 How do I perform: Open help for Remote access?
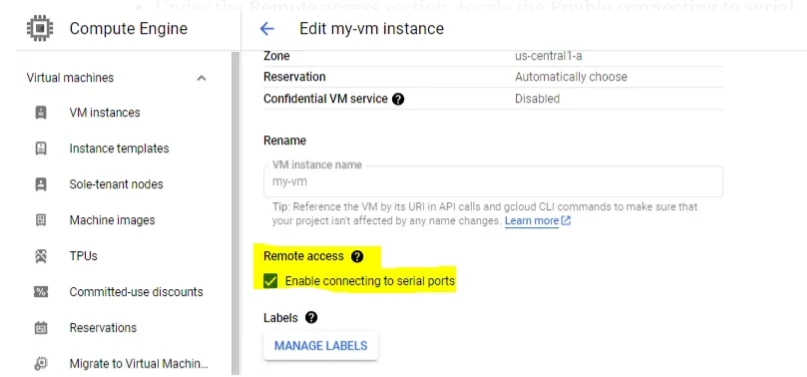click(357, 256)
